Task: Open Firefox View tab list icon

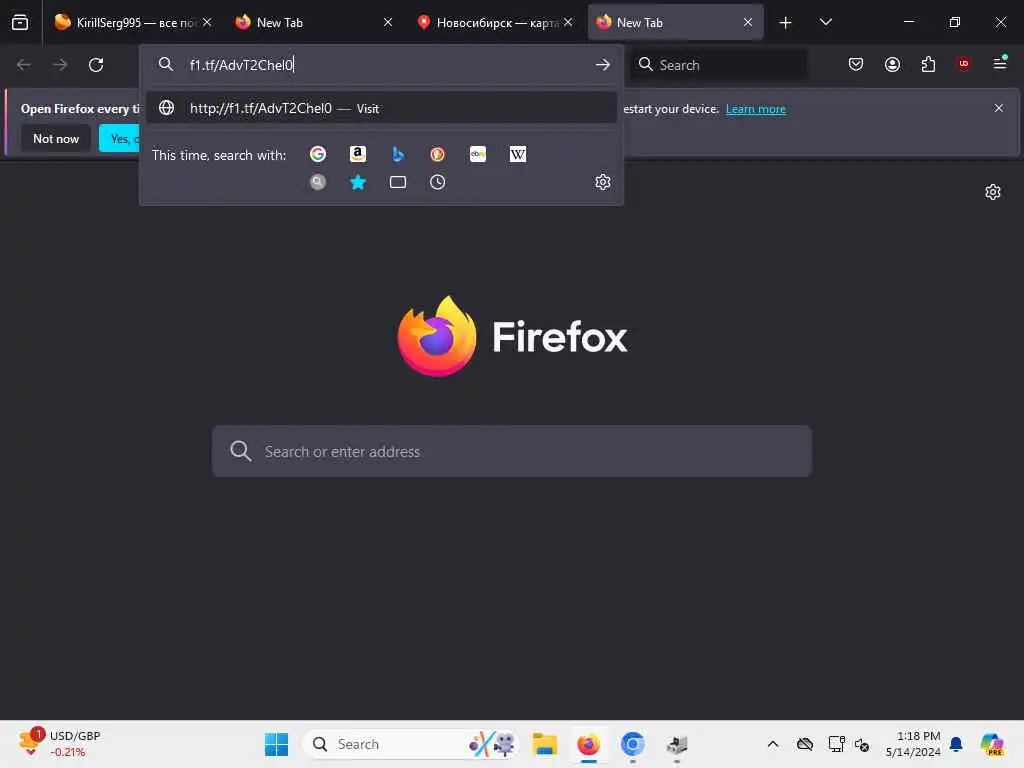Action: click(20, 22)
